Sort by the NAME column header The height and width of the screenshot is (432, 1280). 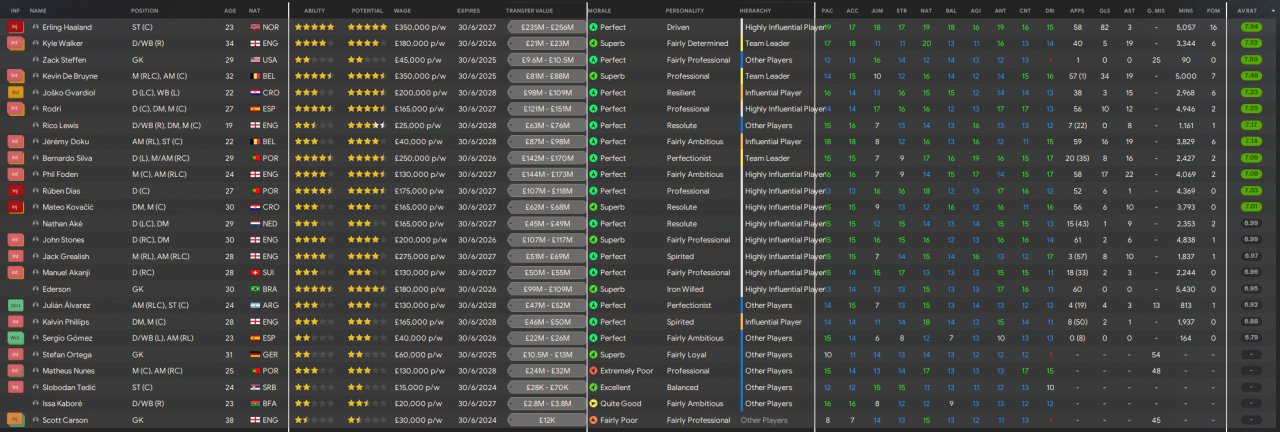(38, 9)
